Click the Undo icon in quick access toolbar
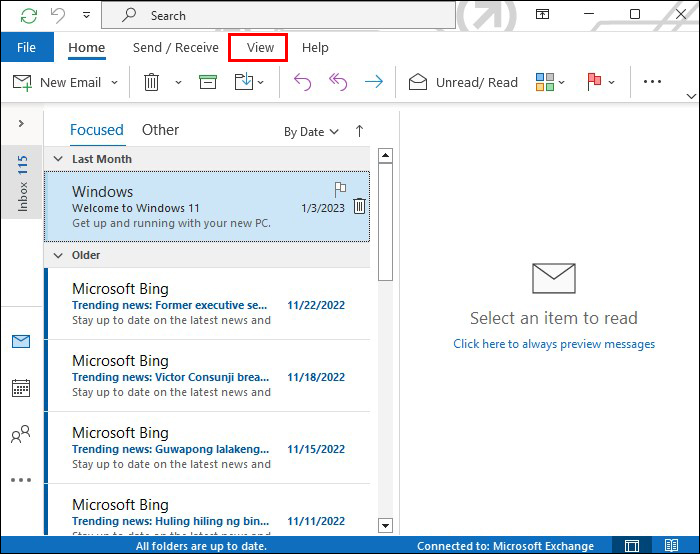 (58, 16)
